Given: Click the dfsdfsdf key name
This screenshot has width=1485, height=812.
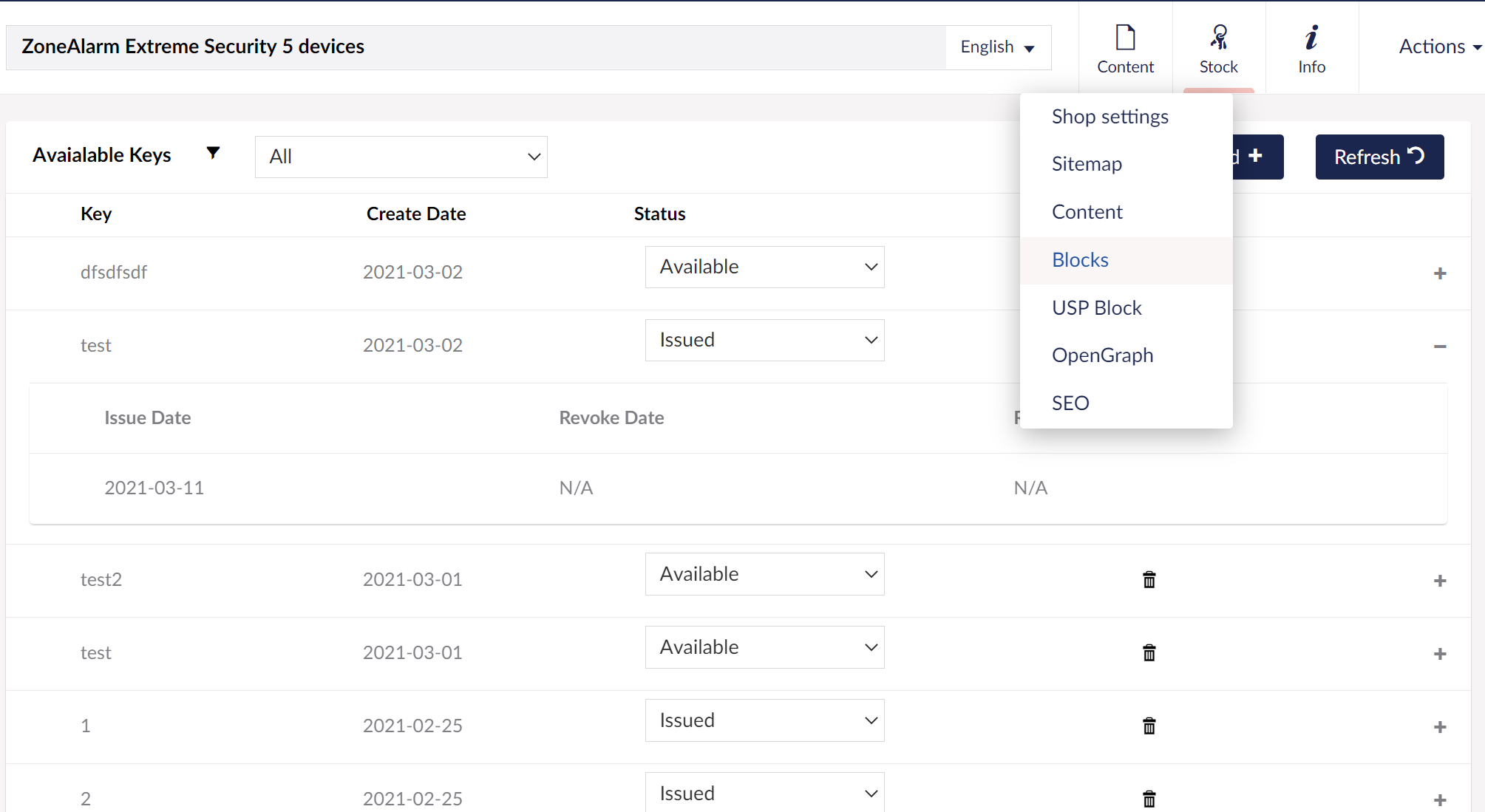Looking at the screenshot, I should (114, 272).
